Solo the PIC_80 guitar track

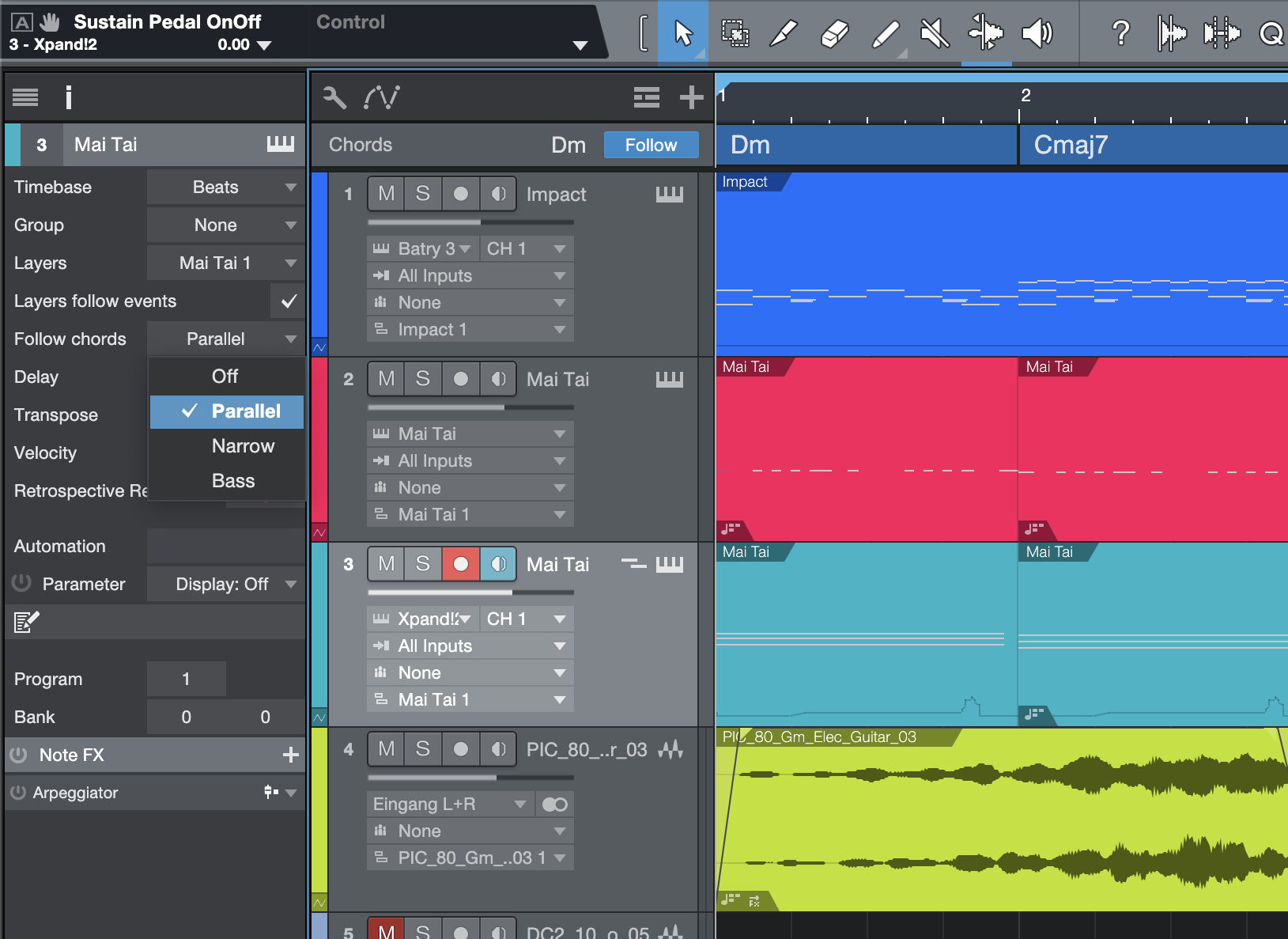click(423, 749)
